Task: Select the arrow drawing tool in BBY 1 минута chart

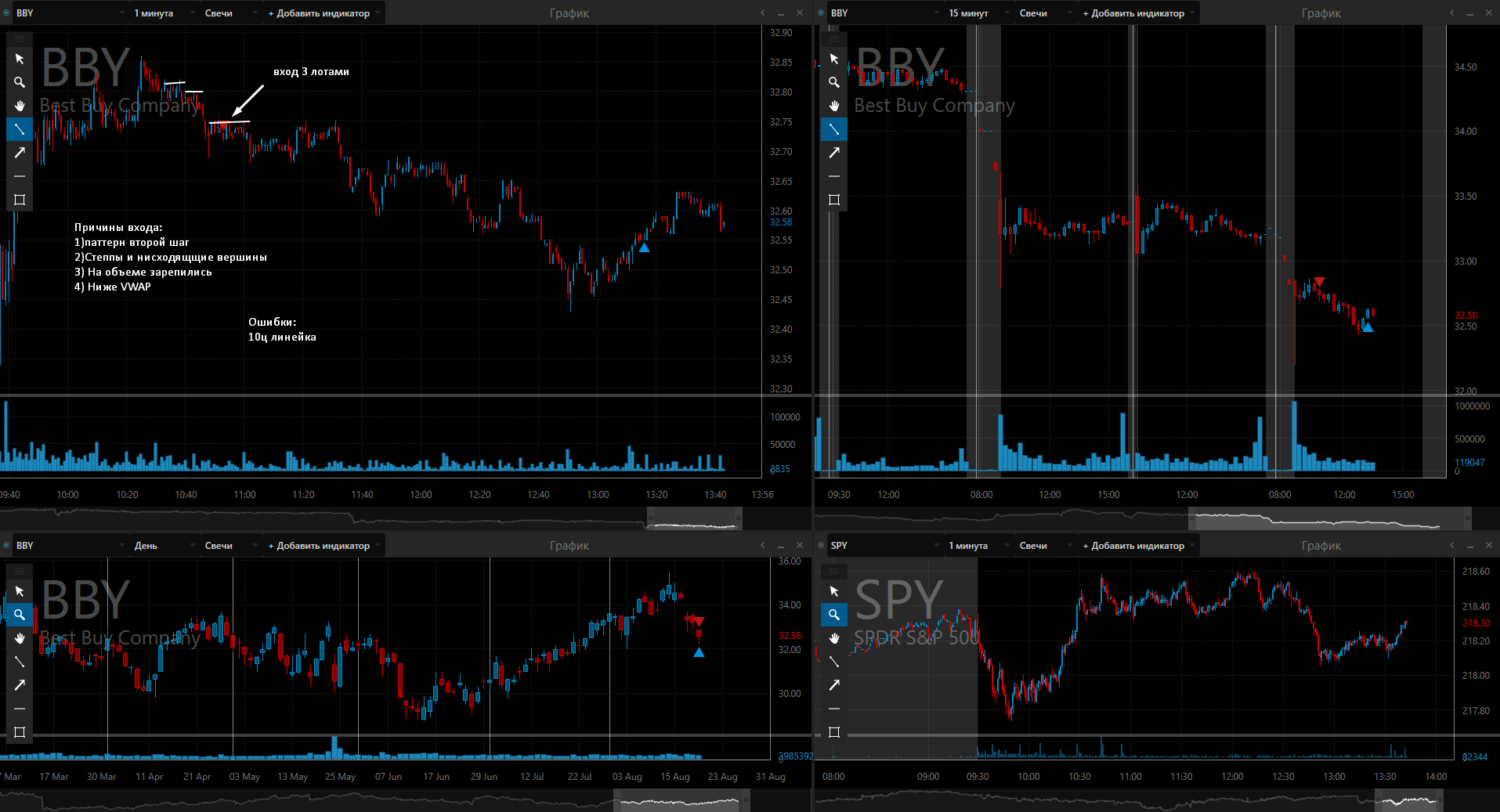Action: point(20,153)
